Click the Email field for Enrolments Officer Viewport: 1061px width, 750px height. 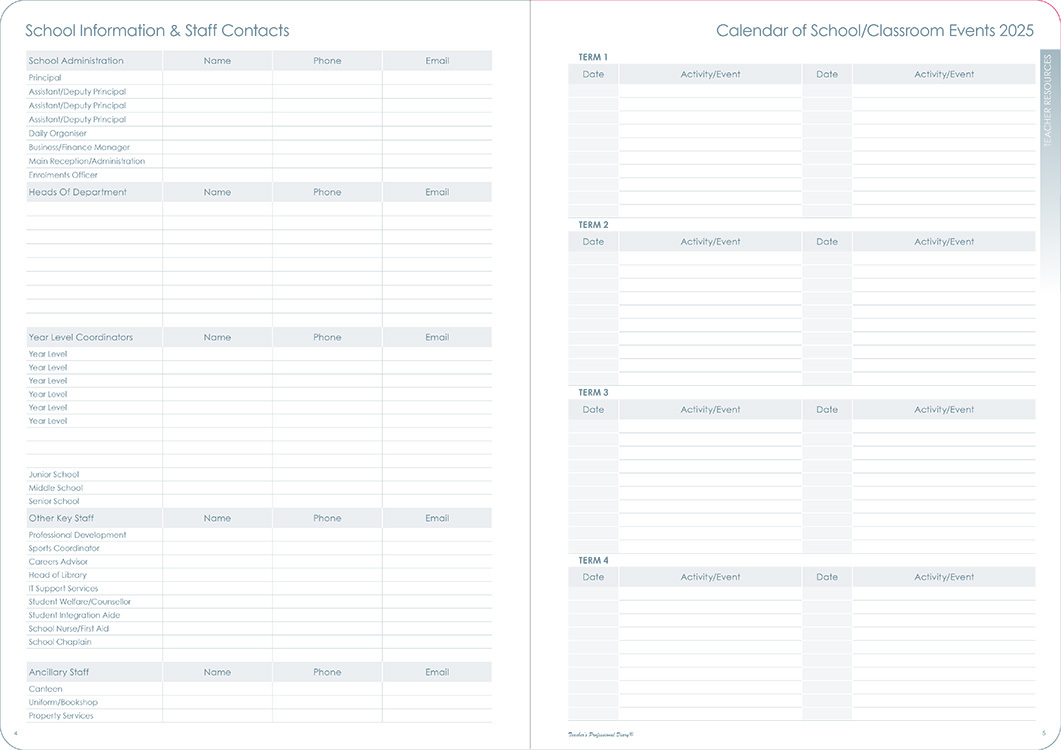pyautogui.click(x=437, y=175)
